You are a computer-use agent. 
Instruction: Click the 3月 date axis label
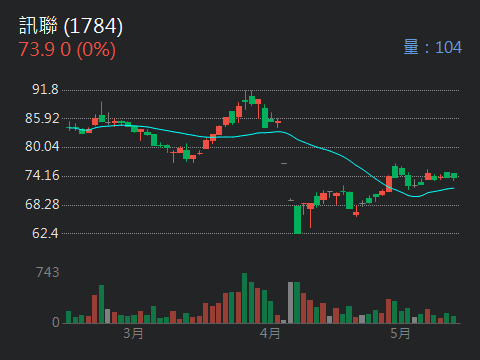(x=133, y=333)
